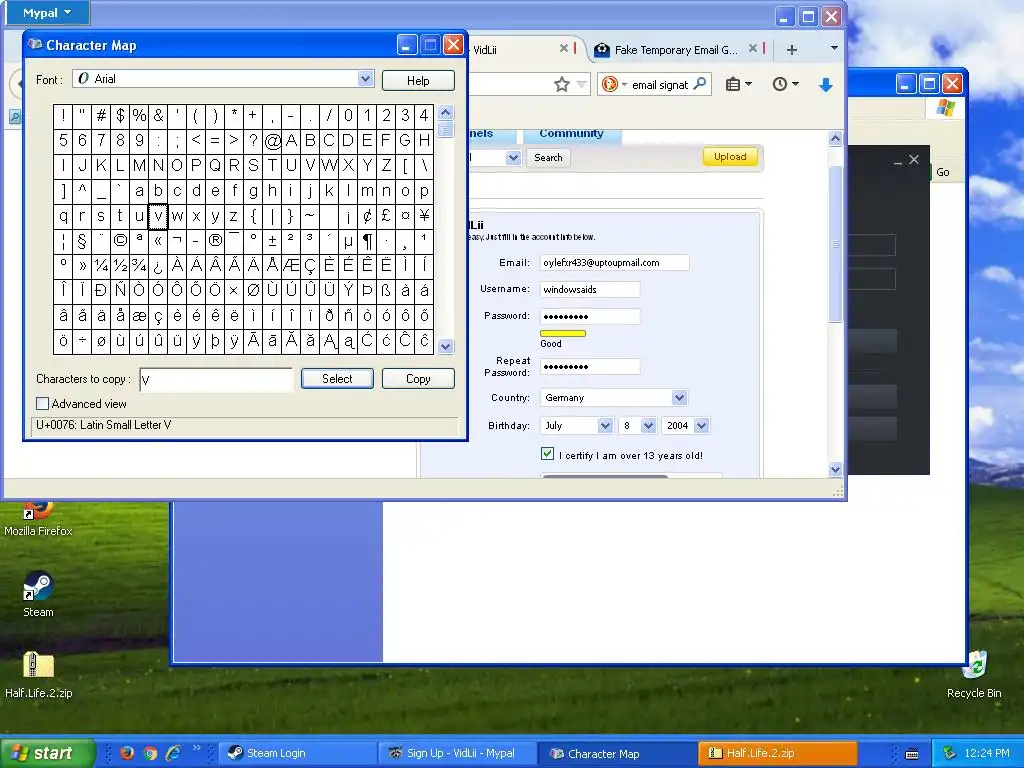
Task: Close the VidLii browser tab
Action: tap(564, 48)
